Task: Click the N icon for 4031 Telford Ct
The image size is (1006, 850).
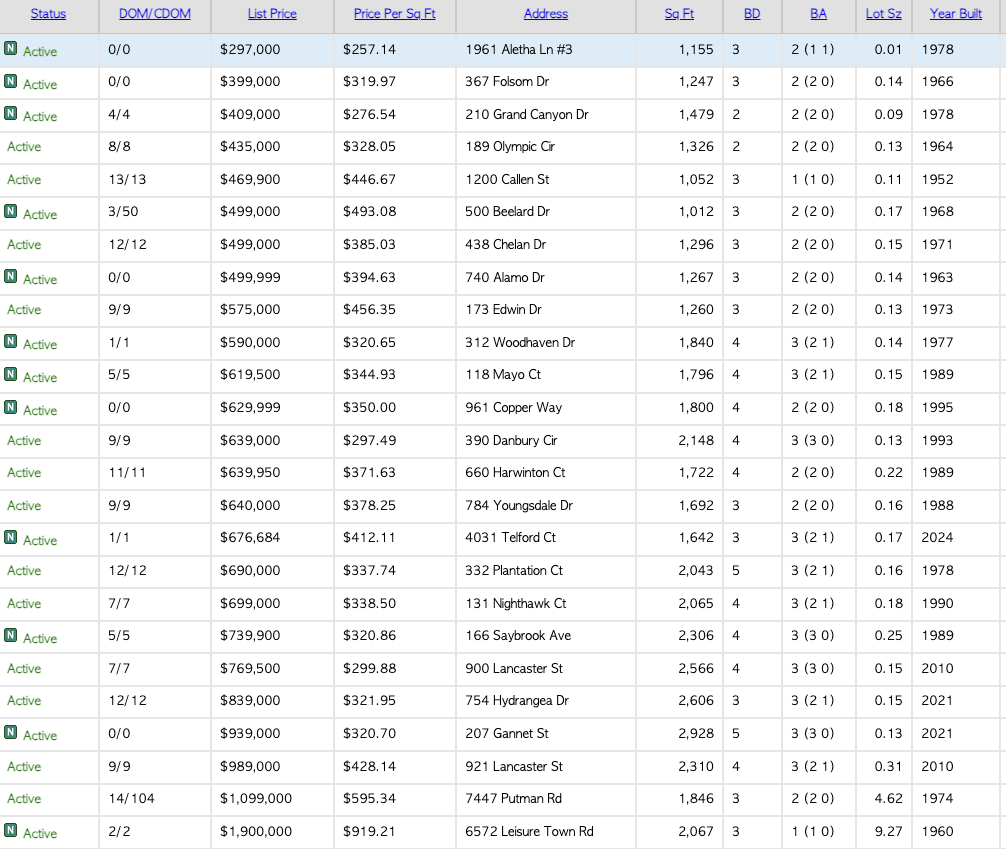Action: (10, 537)
